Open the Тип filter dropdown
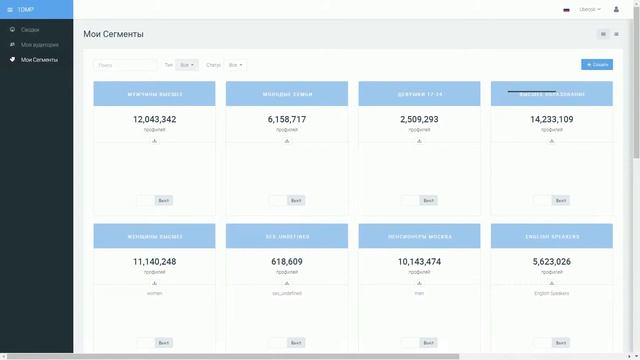Screen dimensions: 640x360 [x=187, y=65]
